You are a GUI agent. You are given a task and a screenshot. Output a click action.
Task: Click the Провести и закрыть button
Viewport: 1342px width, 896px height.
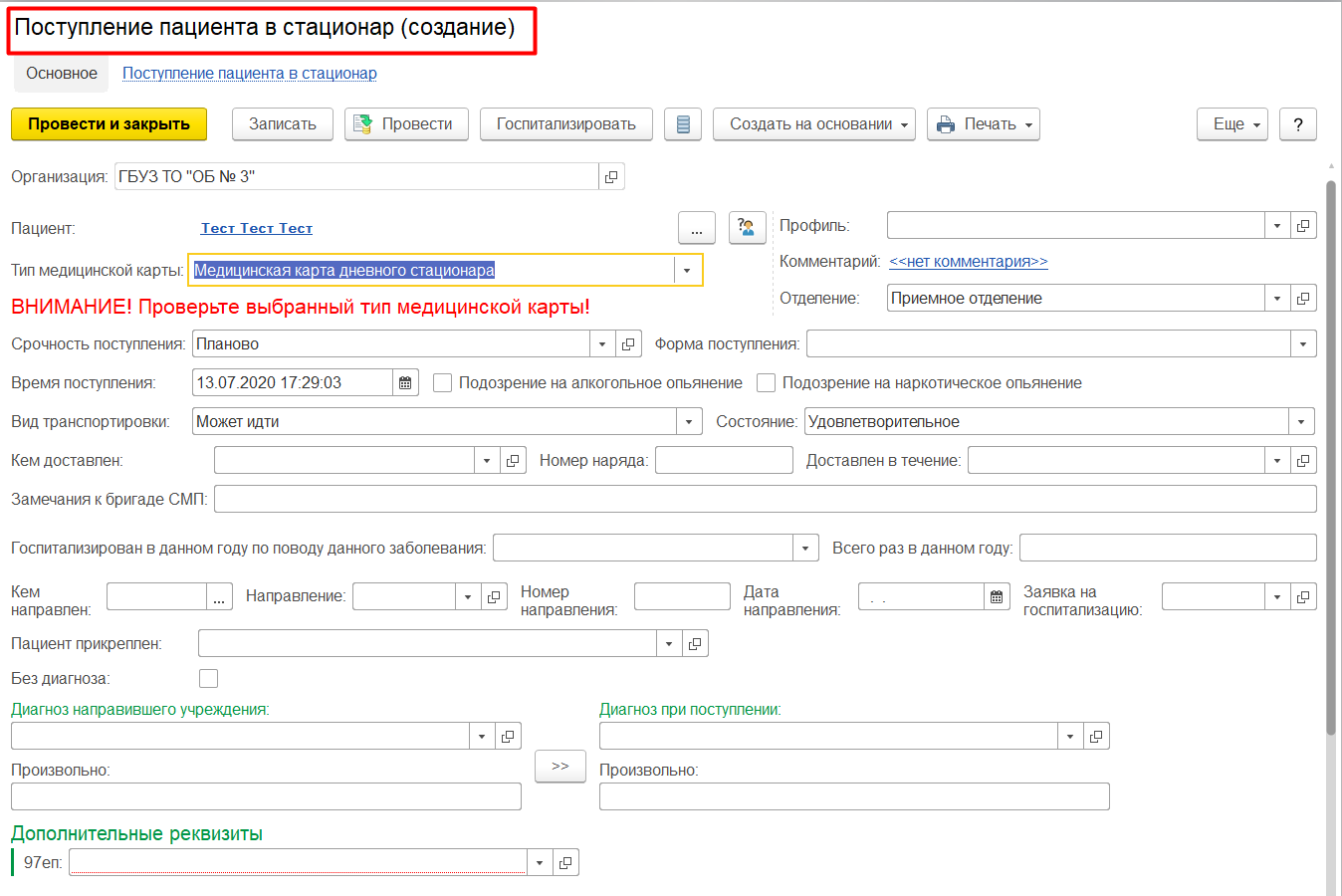tap(109, 124)
